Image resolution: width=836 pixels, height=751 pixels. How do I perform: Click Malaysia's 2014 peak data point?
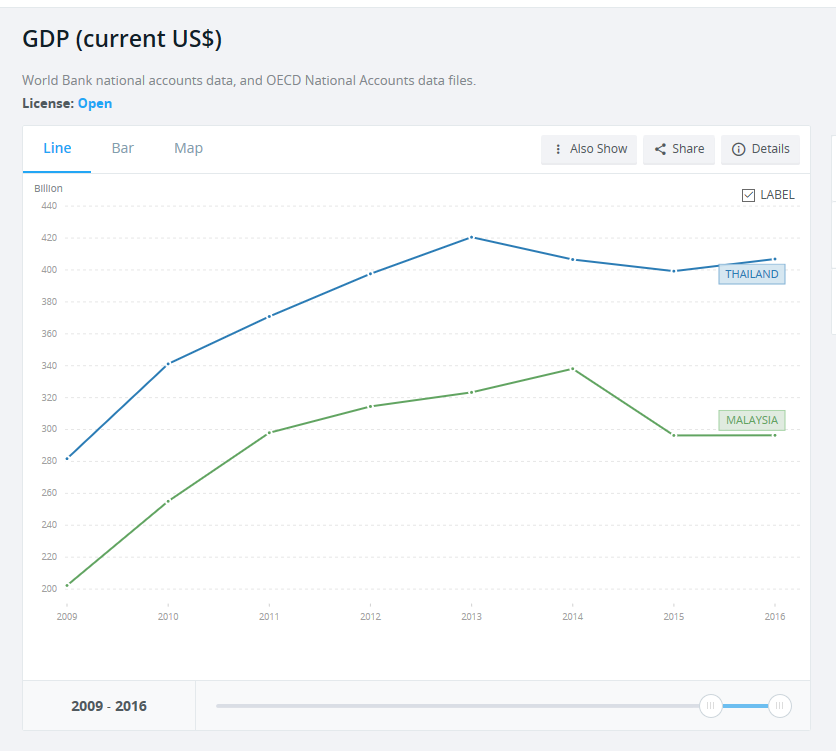coord(572,368)
